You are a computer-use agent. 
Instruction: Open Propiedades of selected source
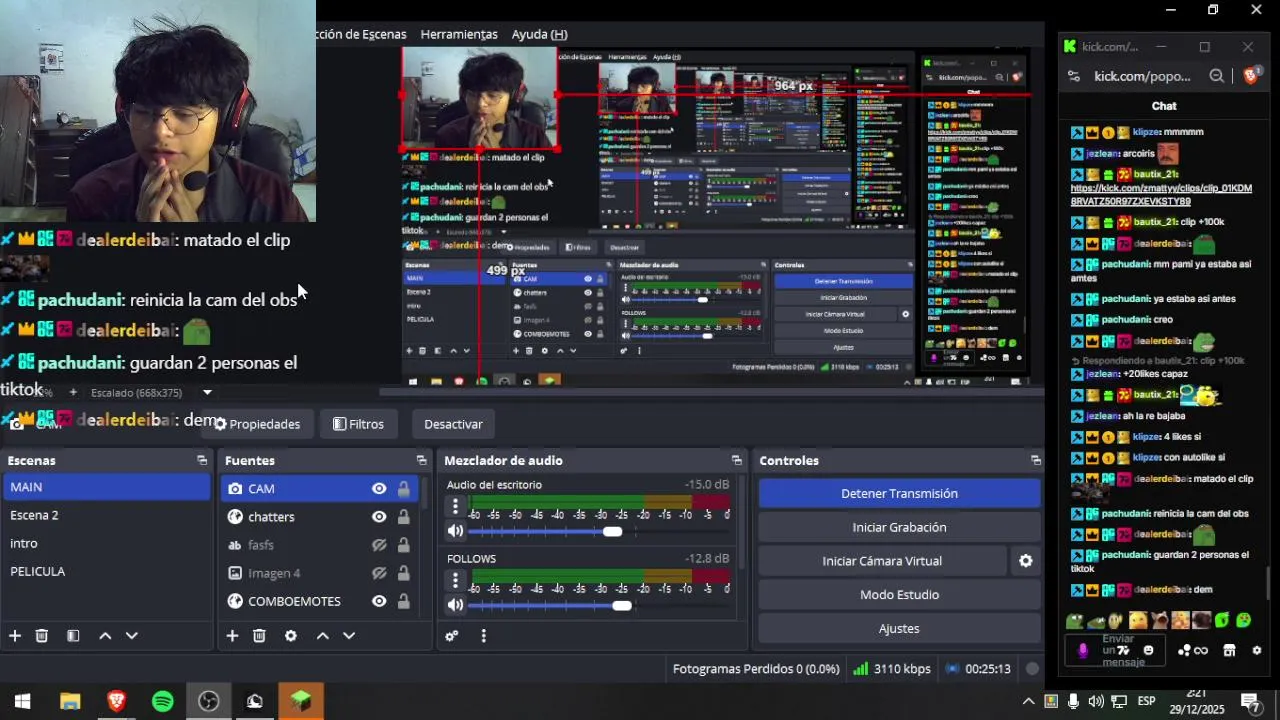pos(256,424)
